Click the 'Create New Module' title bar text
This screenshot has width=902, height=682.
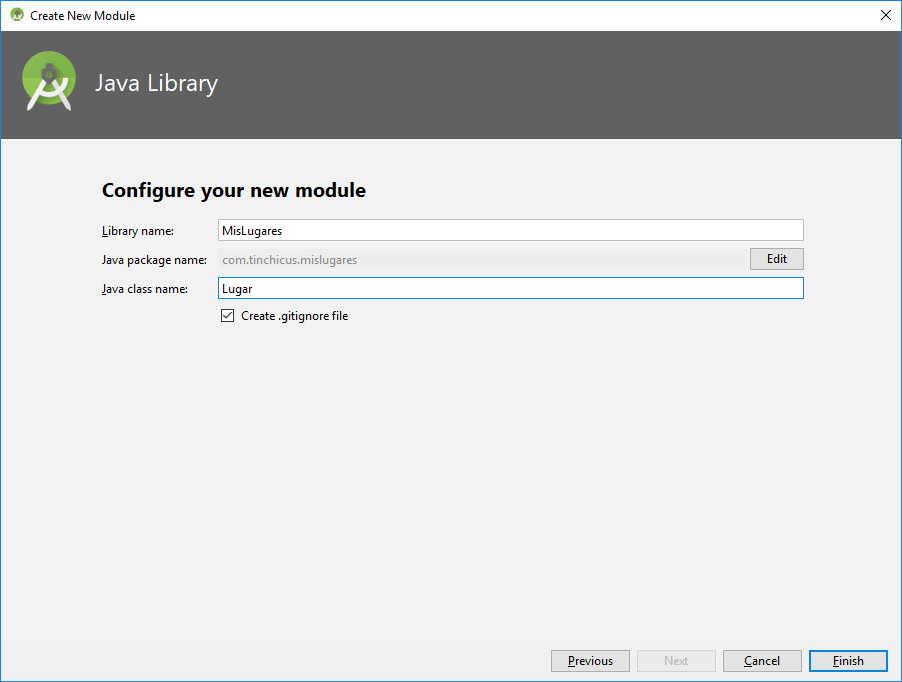[83, 16]
